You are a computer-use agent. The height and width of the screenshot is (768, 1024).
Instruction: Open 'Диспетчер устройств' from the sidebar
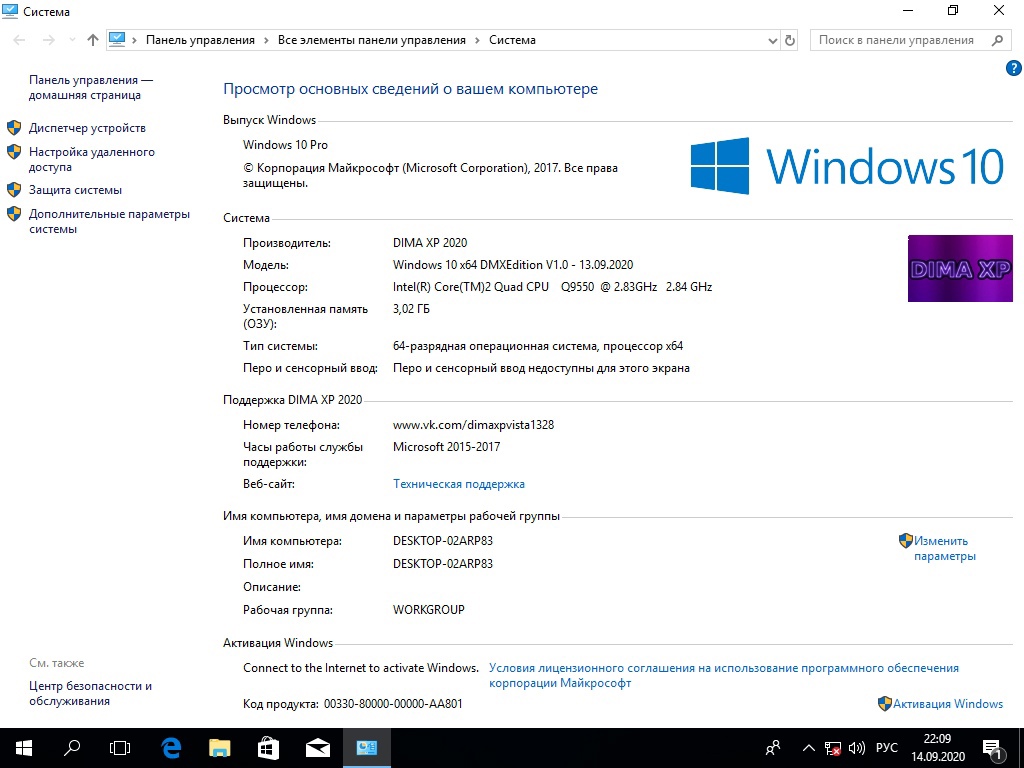click(87, 128)
